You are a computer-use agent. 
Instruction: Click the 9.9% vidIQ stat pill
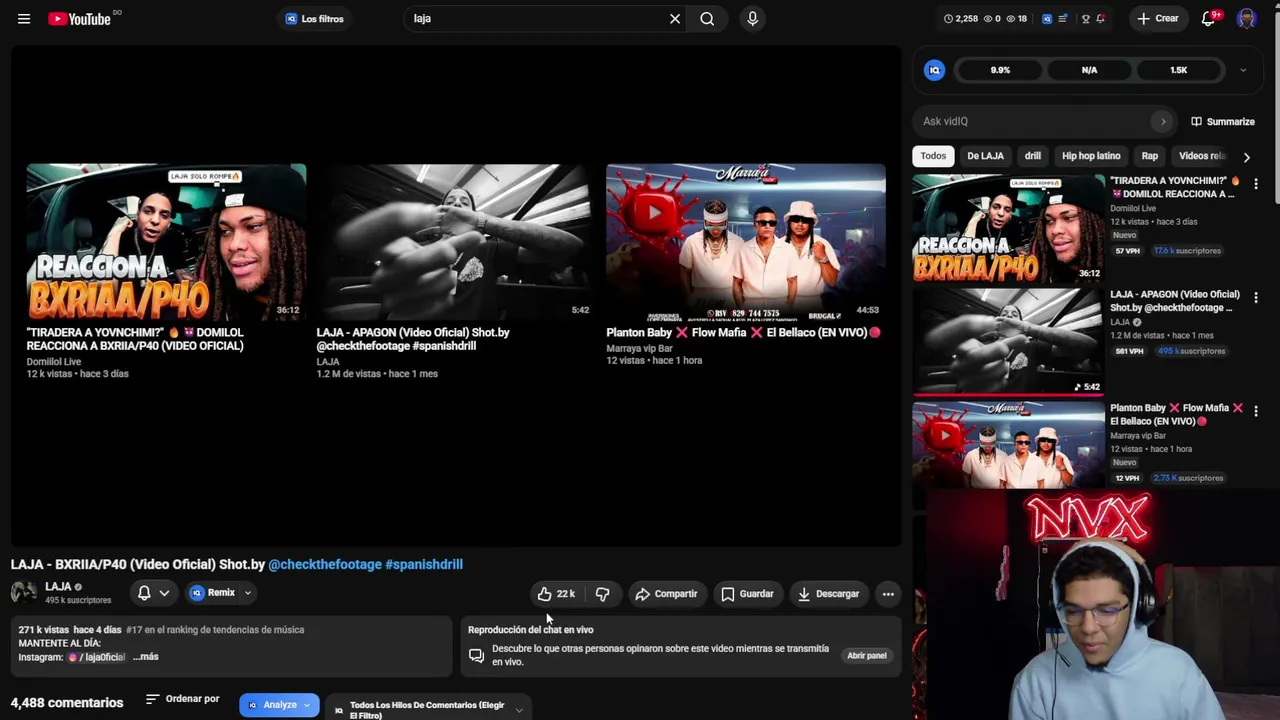tap(1000, 70)
